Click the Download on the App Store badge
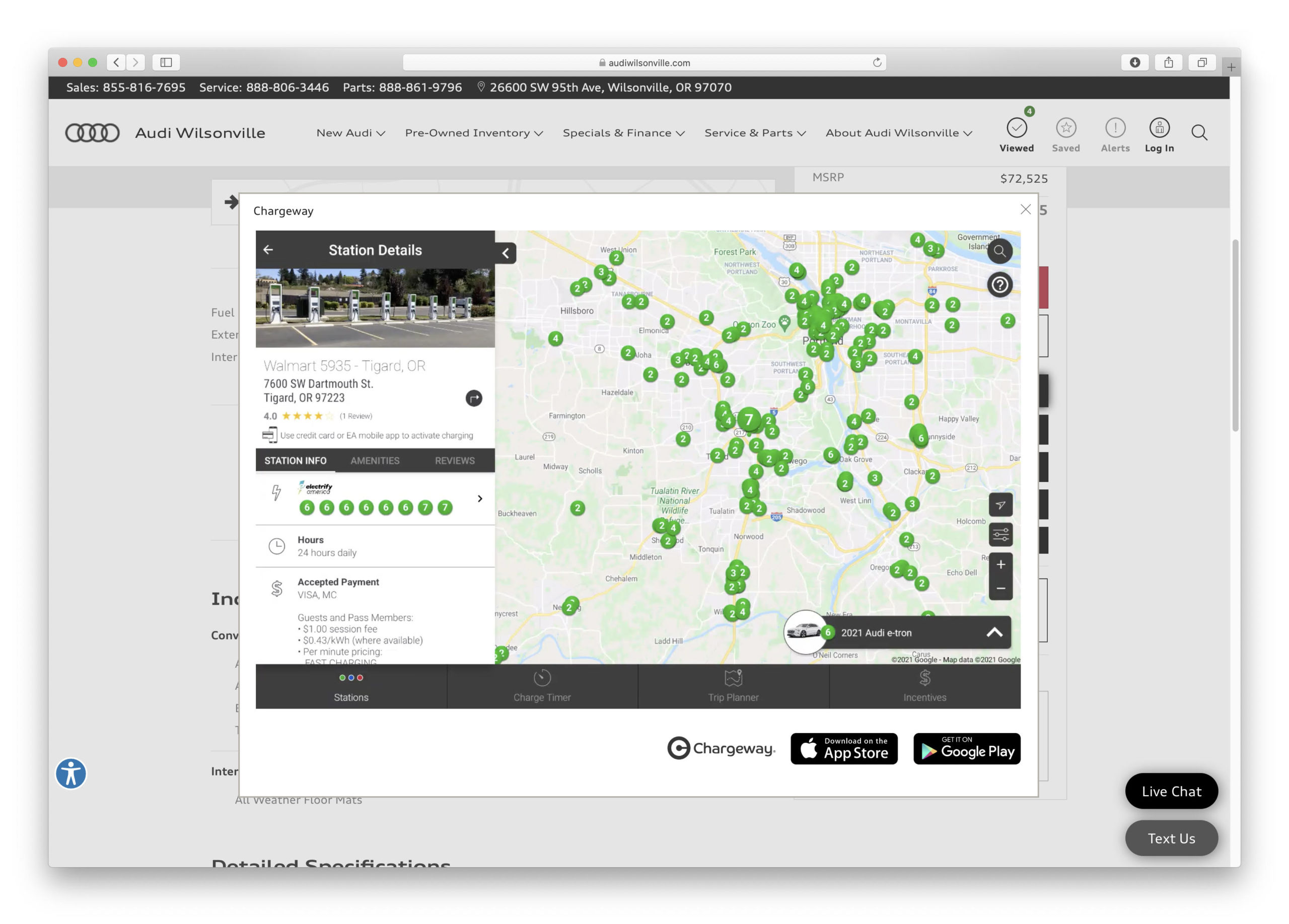 [843, 748]
